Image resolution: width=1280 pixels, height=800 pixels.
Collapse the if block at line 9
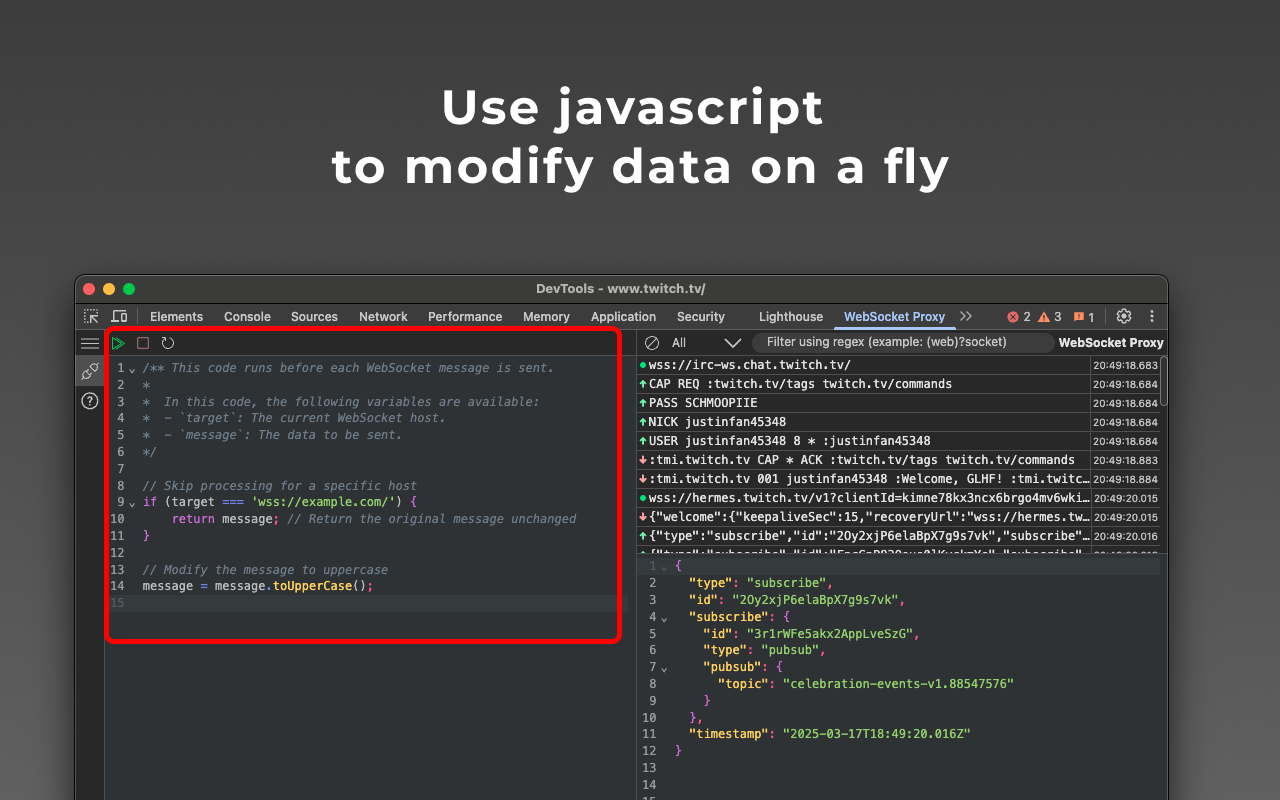pos(132,503)
